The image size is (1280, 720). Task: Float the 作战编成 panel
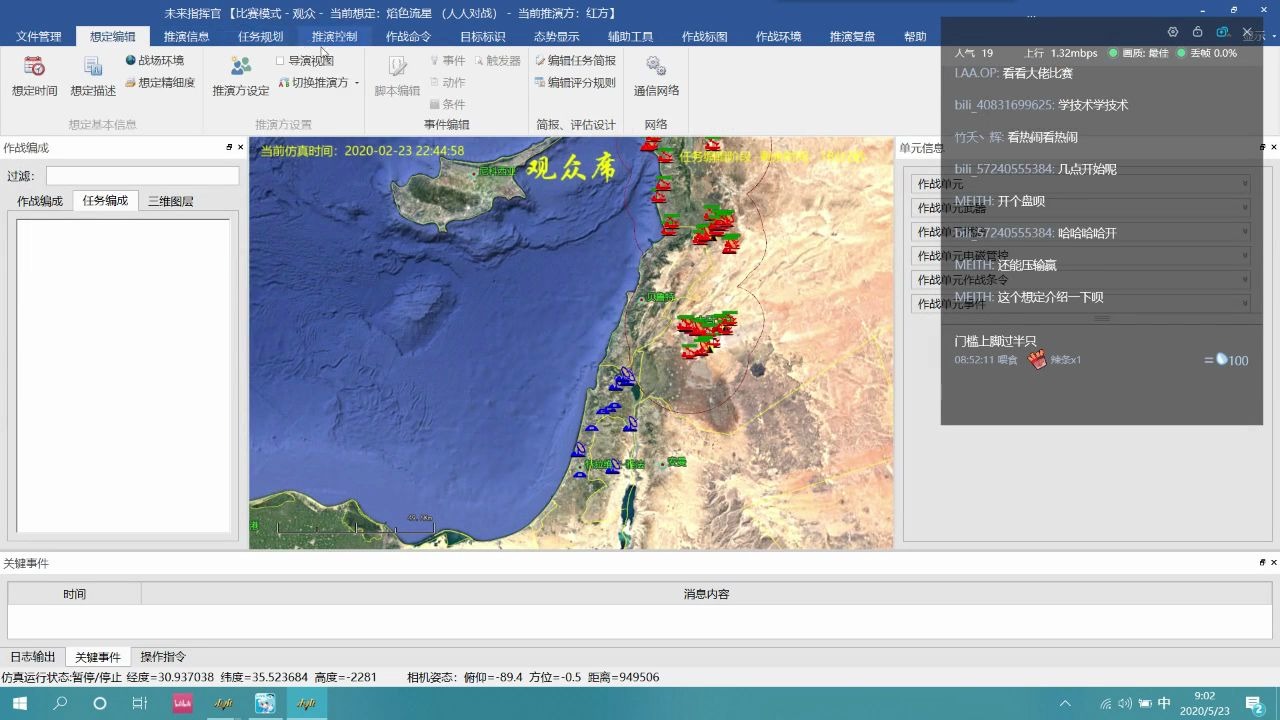click(229, 147)
